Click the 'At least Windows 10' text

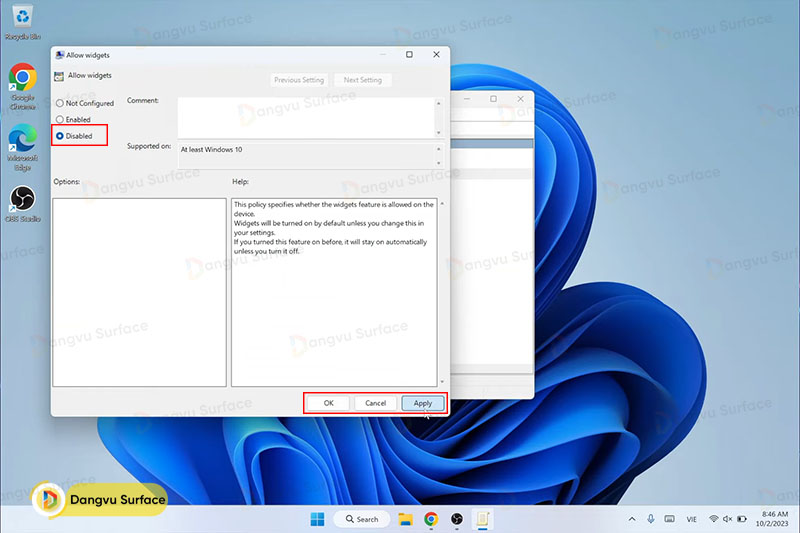[x=211, y=149]
